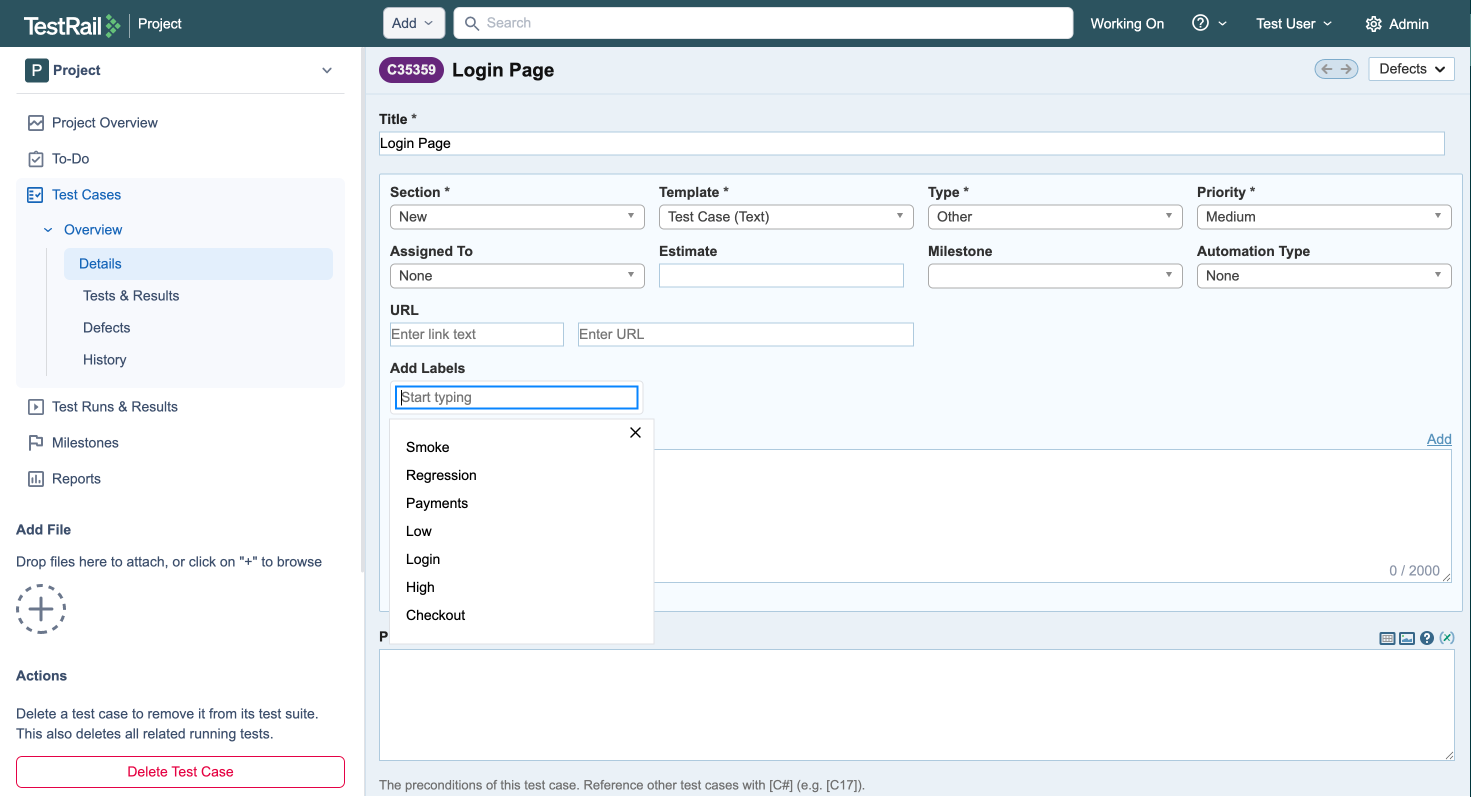The width and height of the screenshot is (1471, 797).
Task: Open the Defects dropdown button
Action: coord(1411,69)
